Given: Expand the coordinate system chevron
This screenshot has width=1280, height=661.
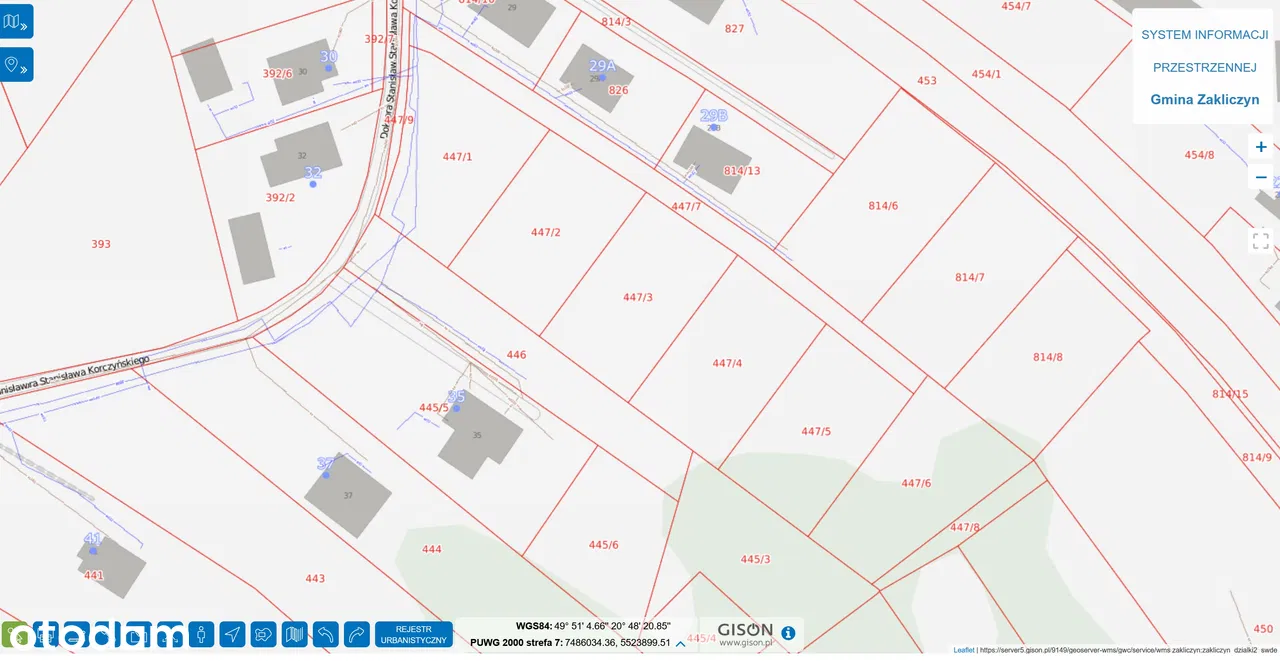Looking at the screenshot, I should (x=681, y=643).
